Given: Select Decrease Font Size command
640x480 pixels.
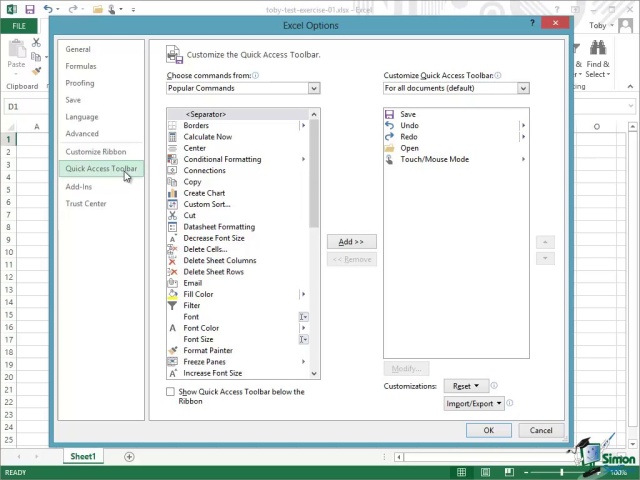Looking at the screenshot, I should point(238,238).
